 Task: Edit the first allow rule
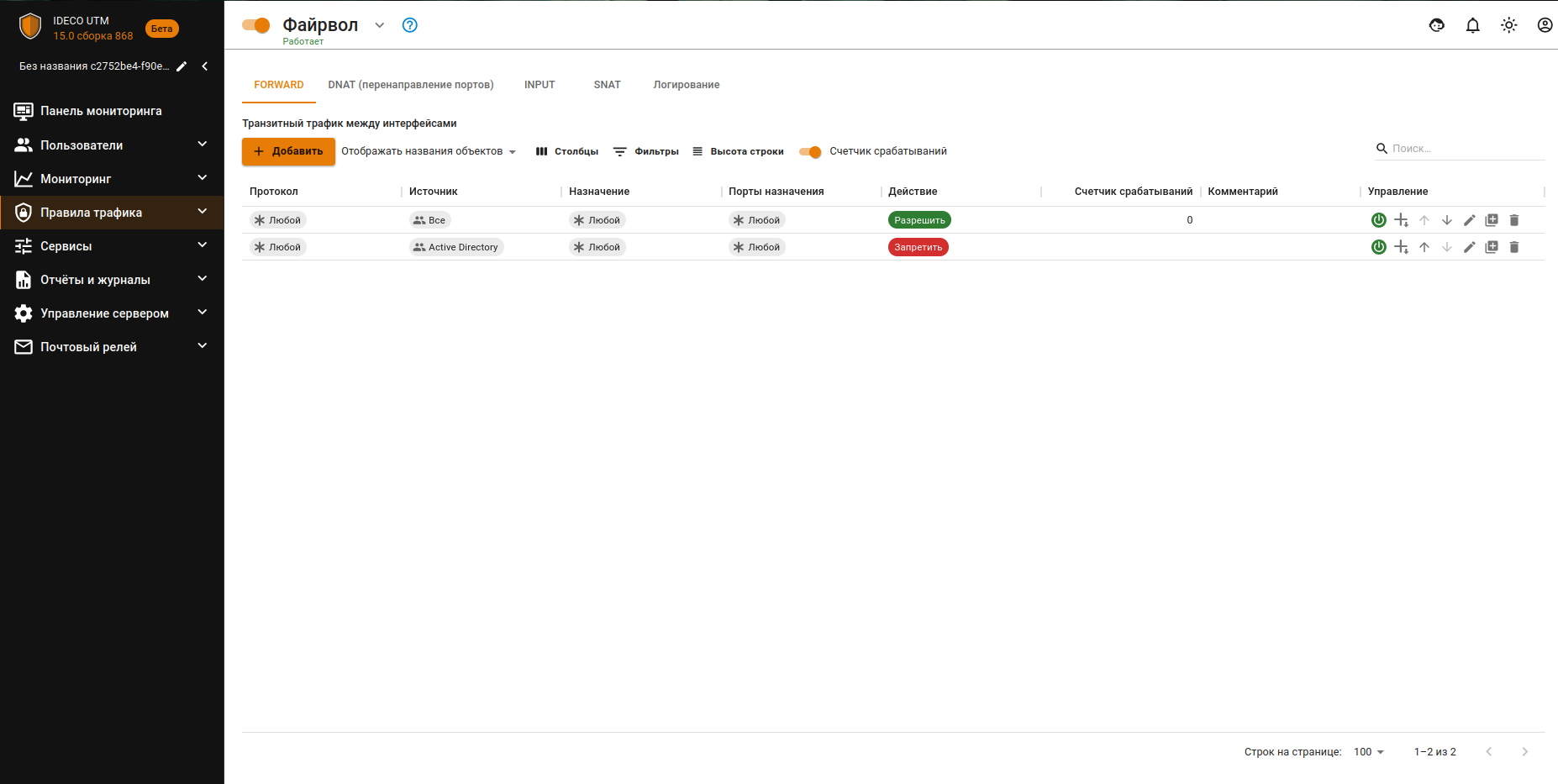coord(1469,220)
